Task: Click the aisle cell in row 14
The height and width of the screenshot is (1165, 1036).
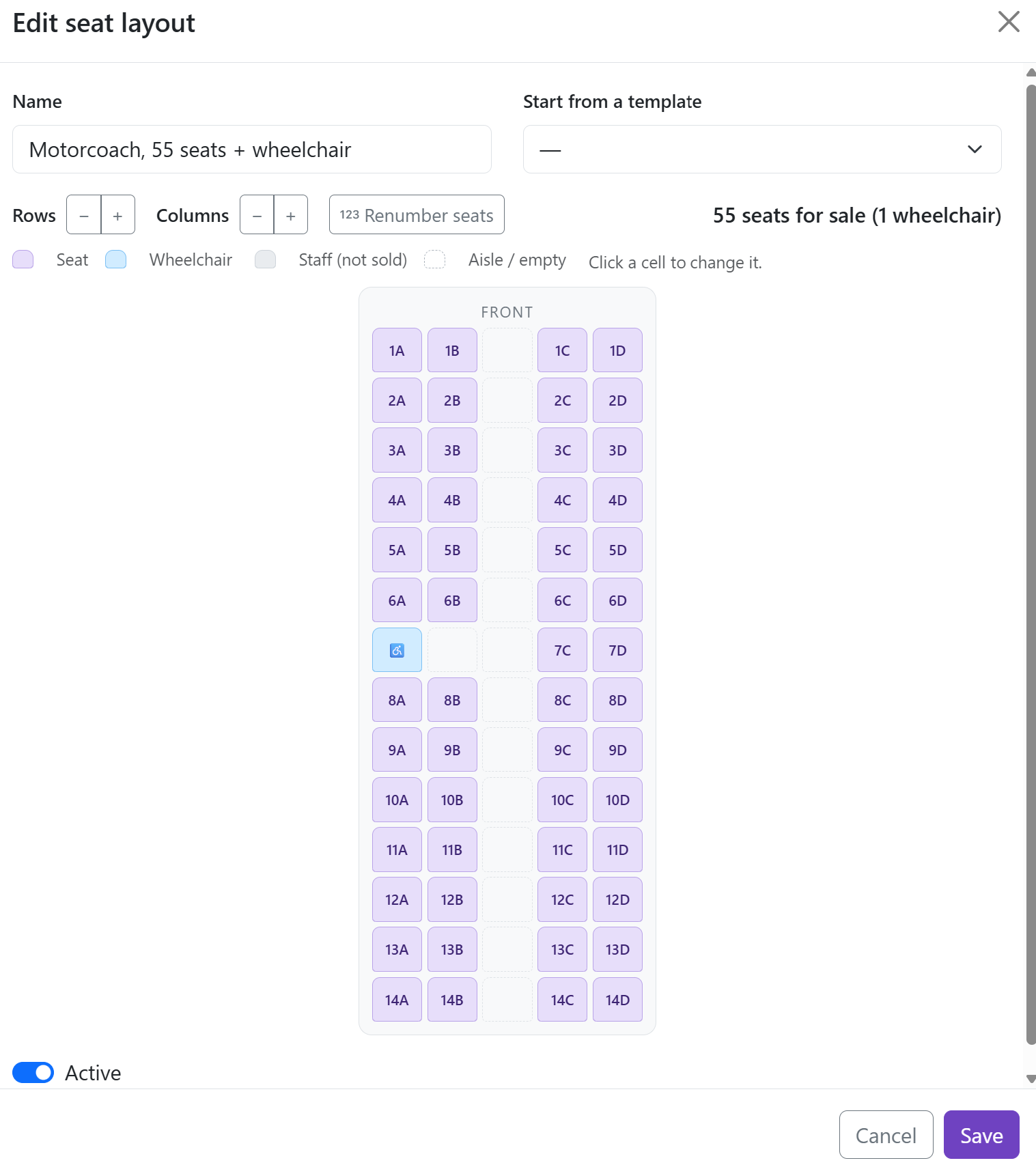Action: point(507,1000)
